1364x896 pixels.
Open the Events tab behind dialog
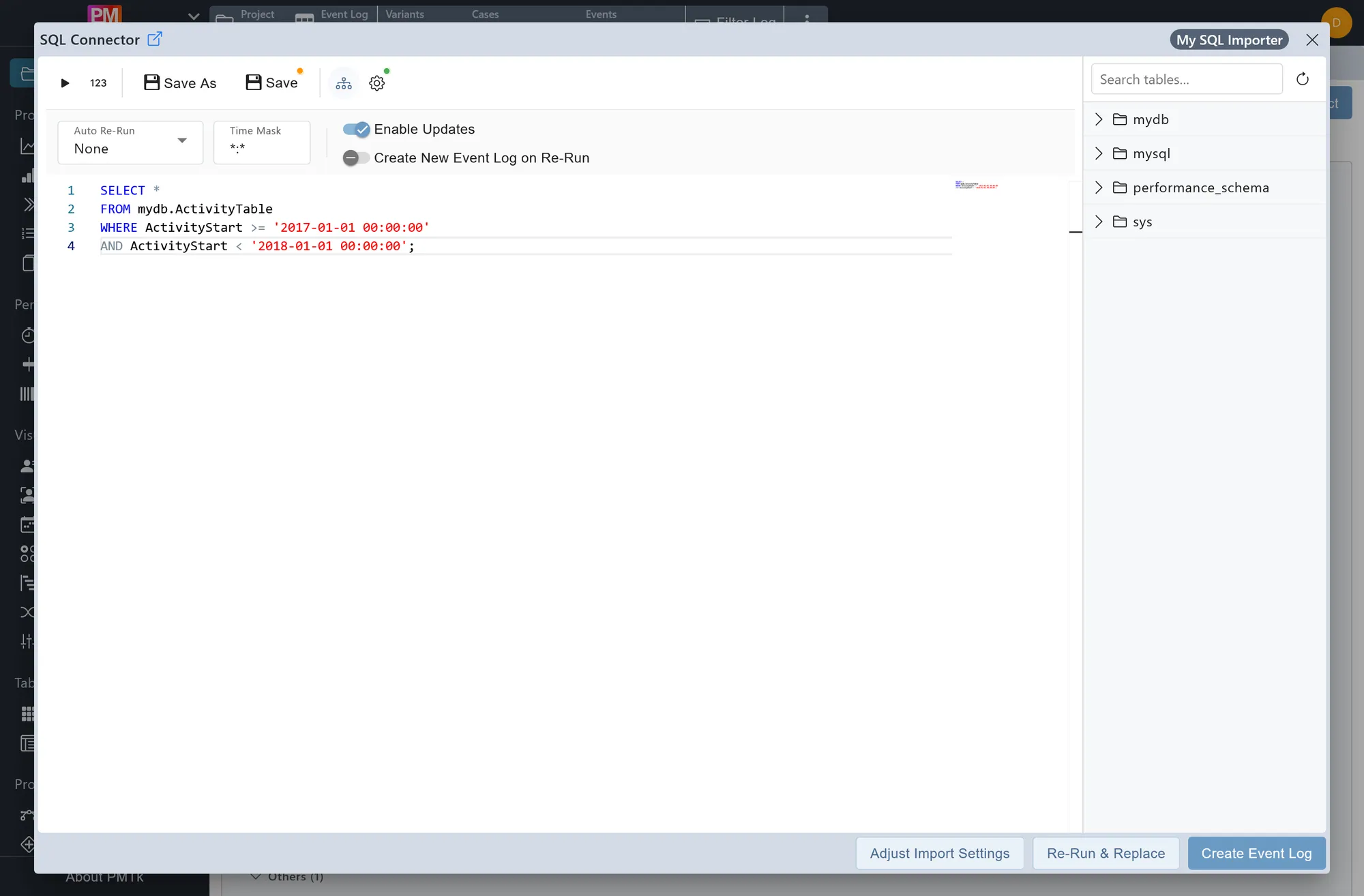[601, 14]
